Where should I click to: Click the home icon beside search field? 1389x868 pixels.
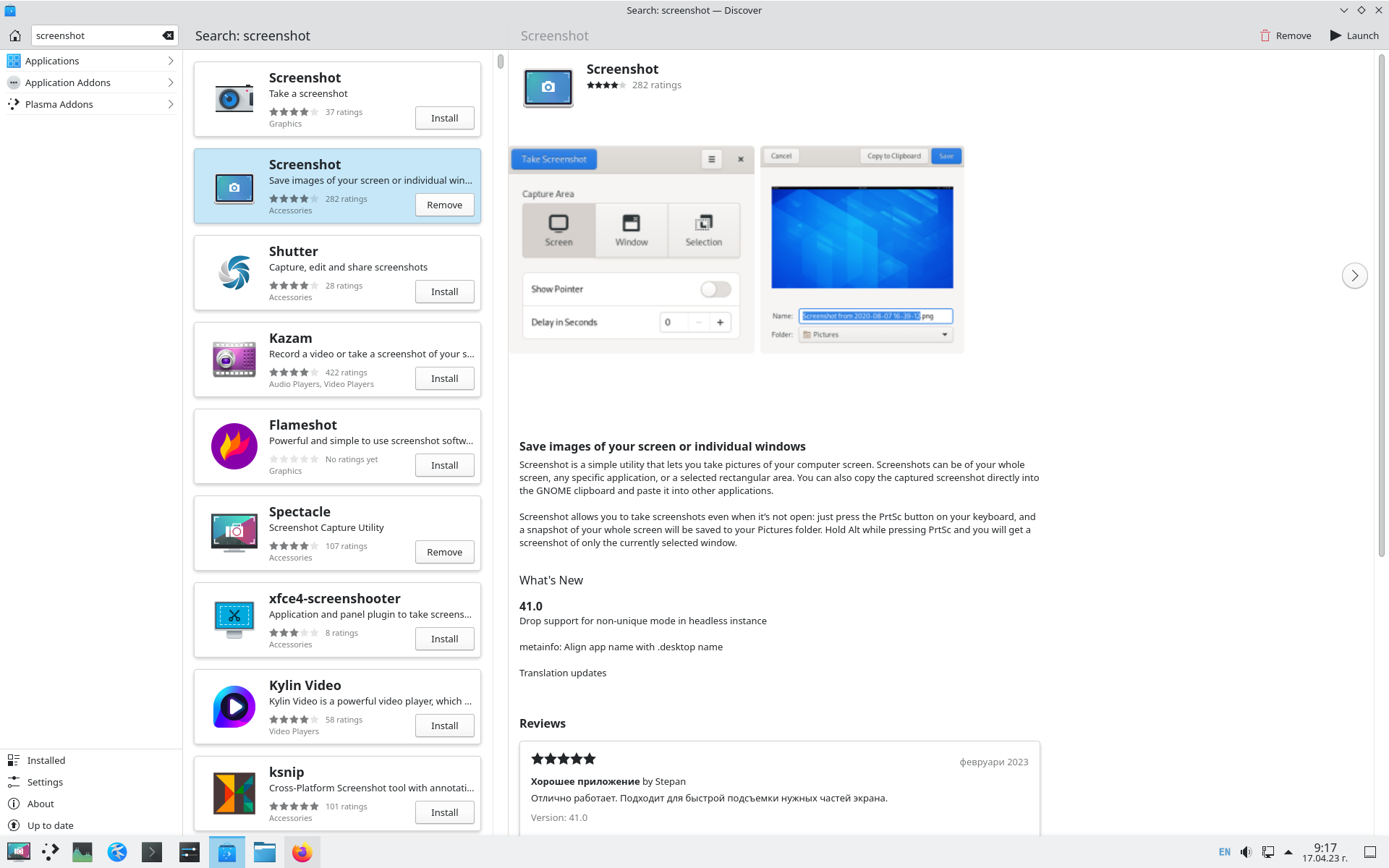(15, 35)
